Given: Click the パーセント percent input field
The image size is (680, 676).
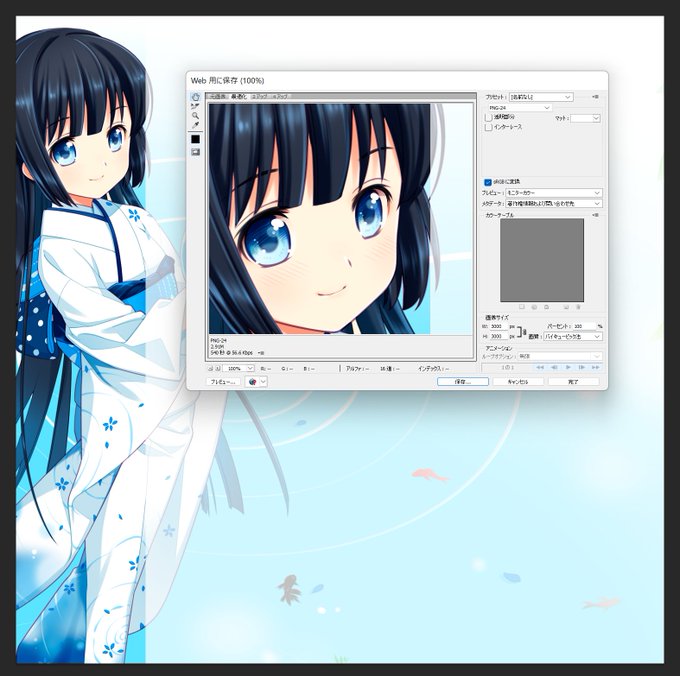Looking at the screenshot, I should [584, 326].
